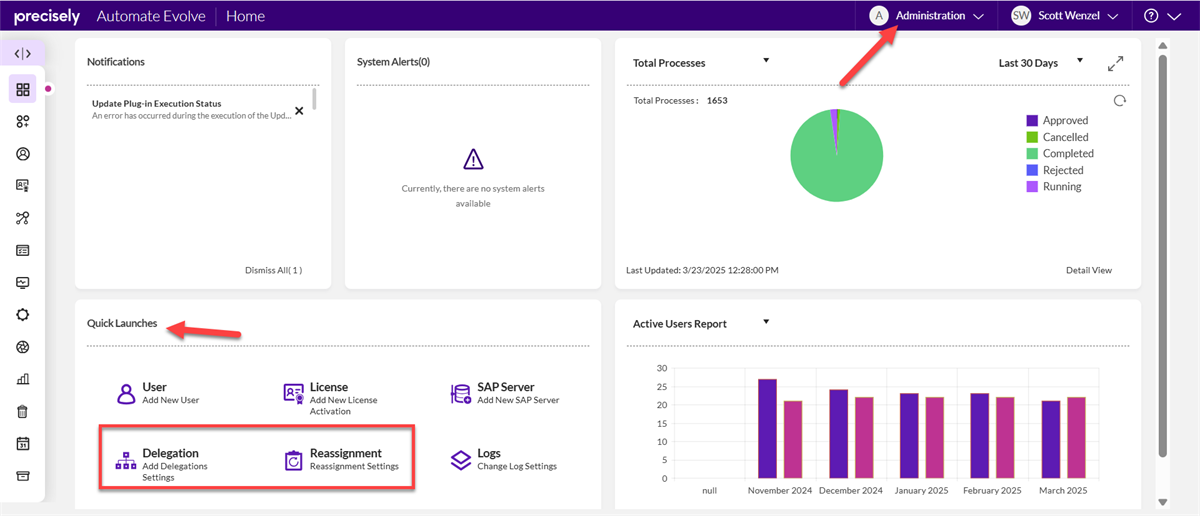Click the SAP Server database icon

[460, 393]
